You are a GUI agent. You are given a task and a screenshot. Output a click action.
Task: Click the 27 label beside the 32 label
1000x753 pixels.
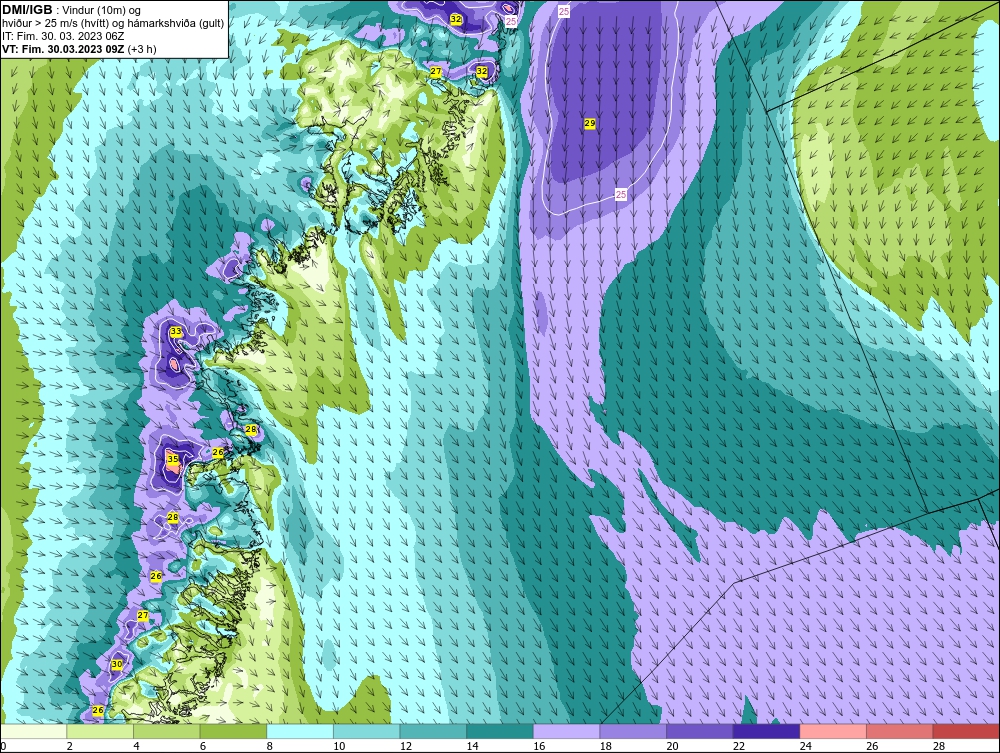pyautogui.click(x=436, y=71)
